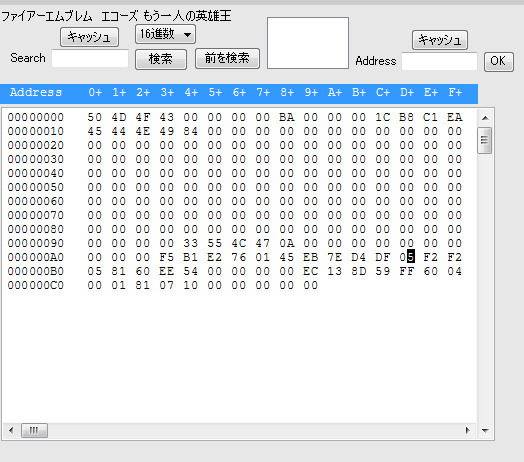Select byte FF in row 000000B0
The image size is (524, 462).
(x=407, y=271)
